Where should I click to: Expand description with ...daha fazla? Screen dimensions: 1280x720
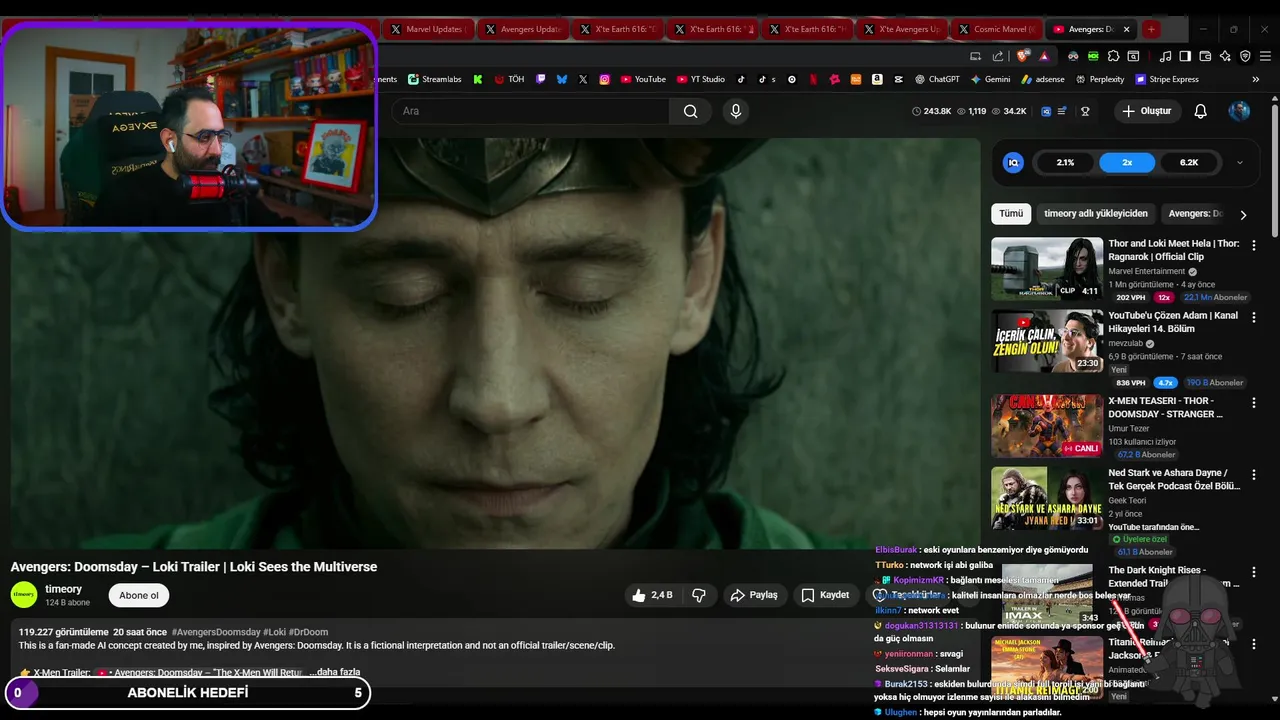[x=333, y=672]
